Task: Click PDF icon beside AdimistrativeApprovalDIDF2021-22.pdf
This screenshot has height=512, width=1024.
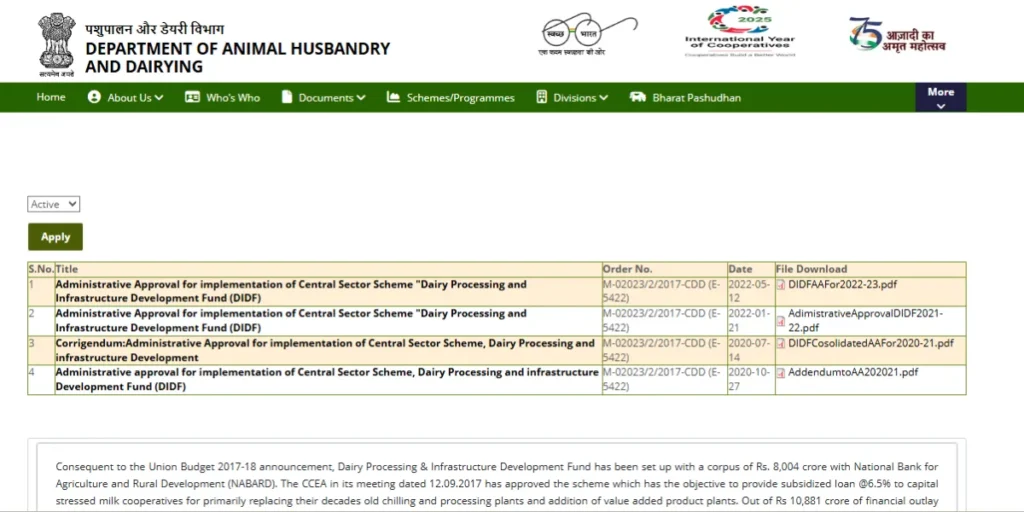Action: [x=780, y=321]
